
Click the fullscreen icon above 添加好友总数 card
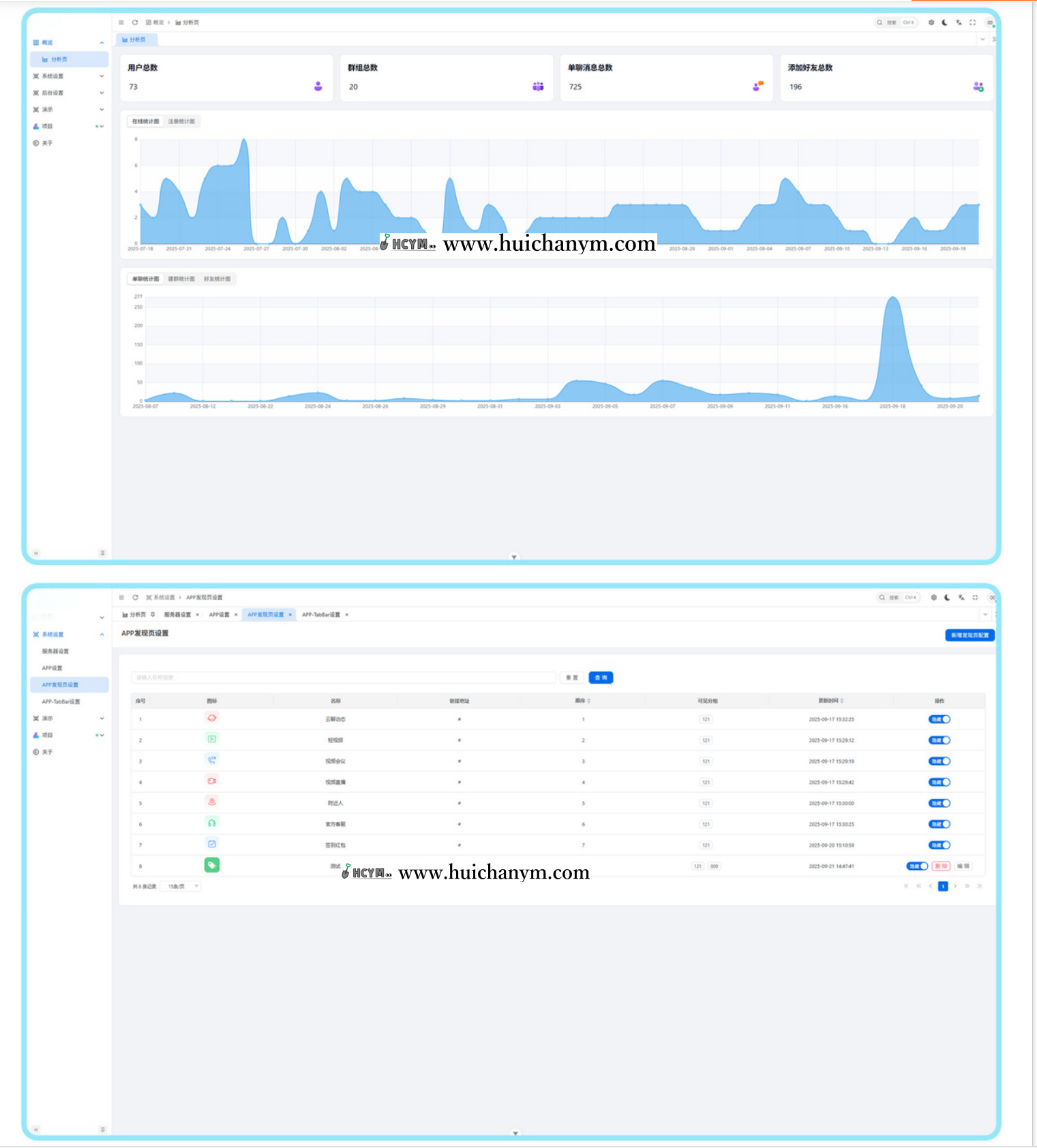(x=972, y=22)
